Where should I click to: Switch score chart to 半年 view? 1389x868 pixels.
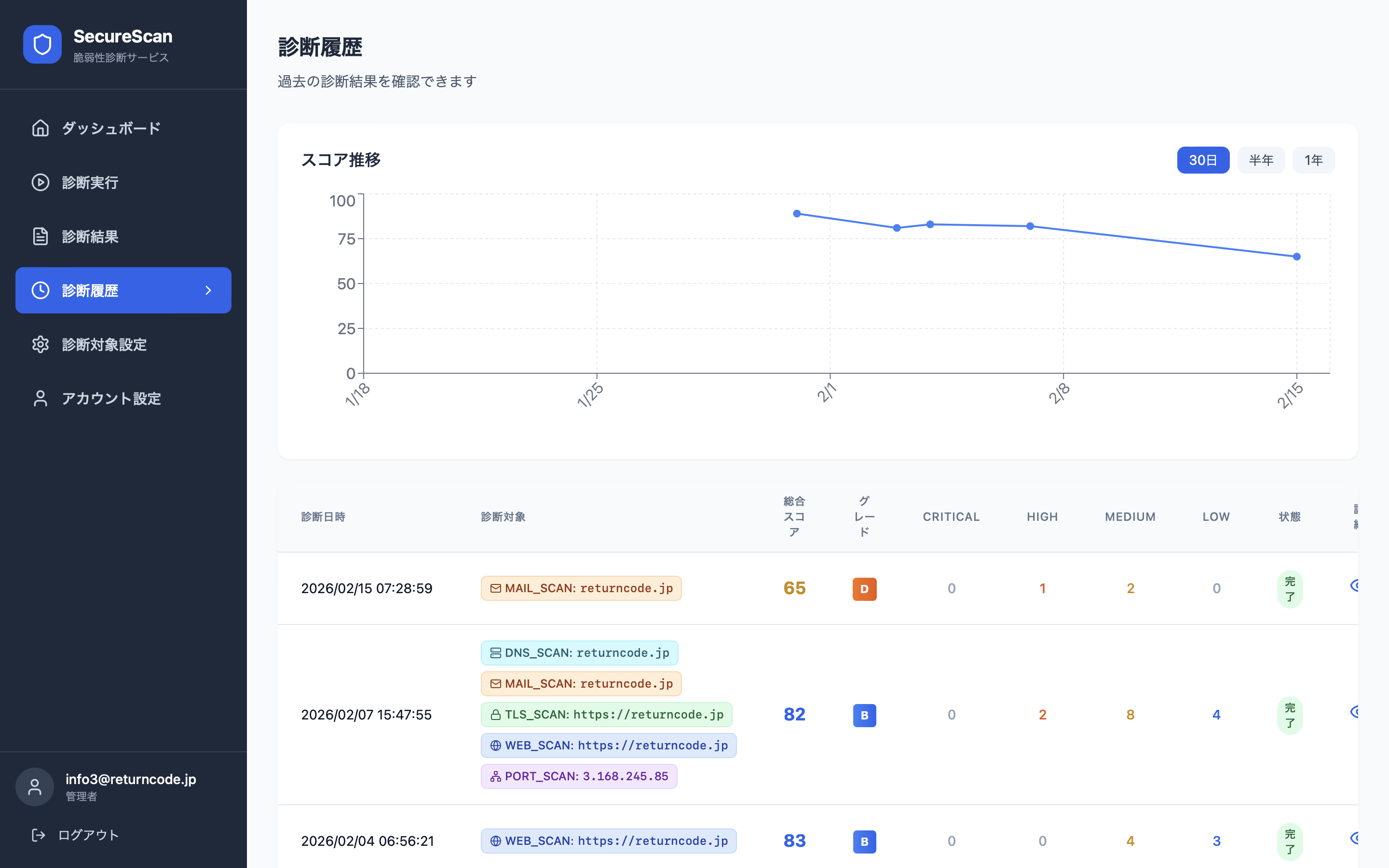pyautogui.click(x=1261, y=160)
